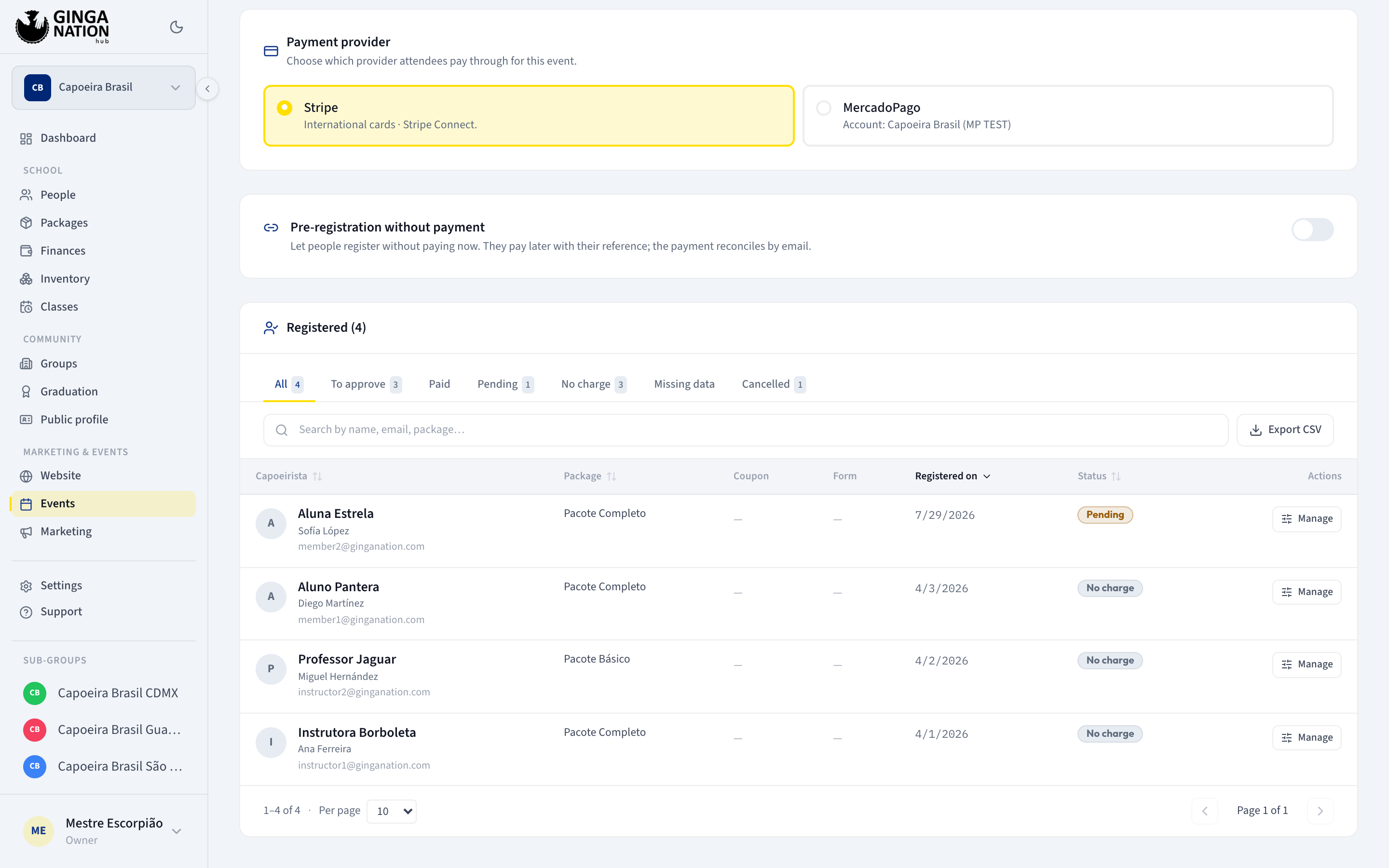Open Public profile

103,419
